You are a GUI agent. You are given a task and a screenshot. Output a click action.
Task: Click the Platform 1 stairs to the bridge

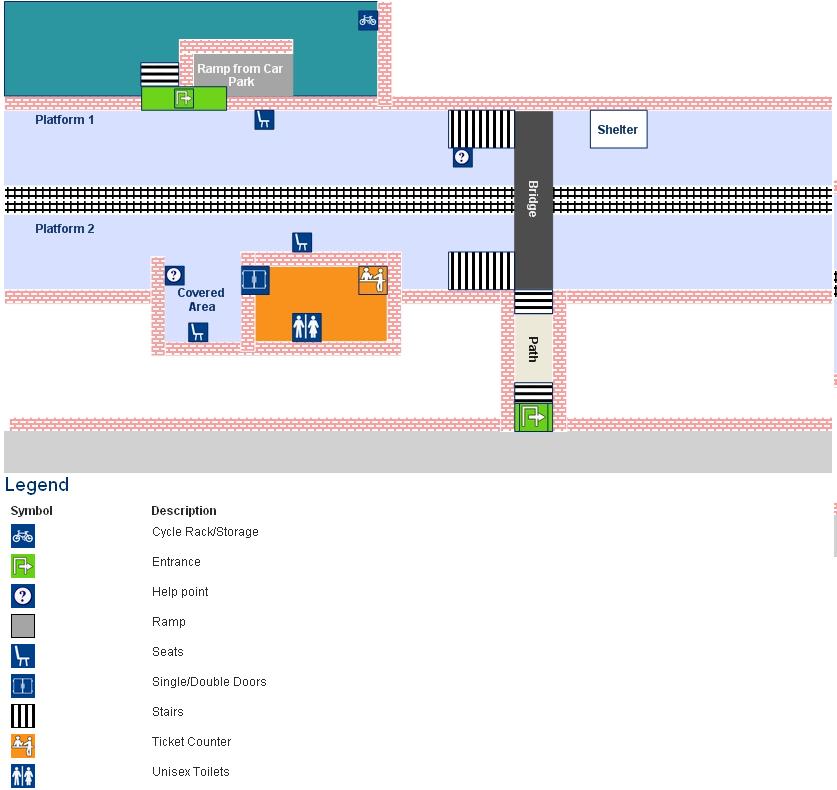click(481, 129)
